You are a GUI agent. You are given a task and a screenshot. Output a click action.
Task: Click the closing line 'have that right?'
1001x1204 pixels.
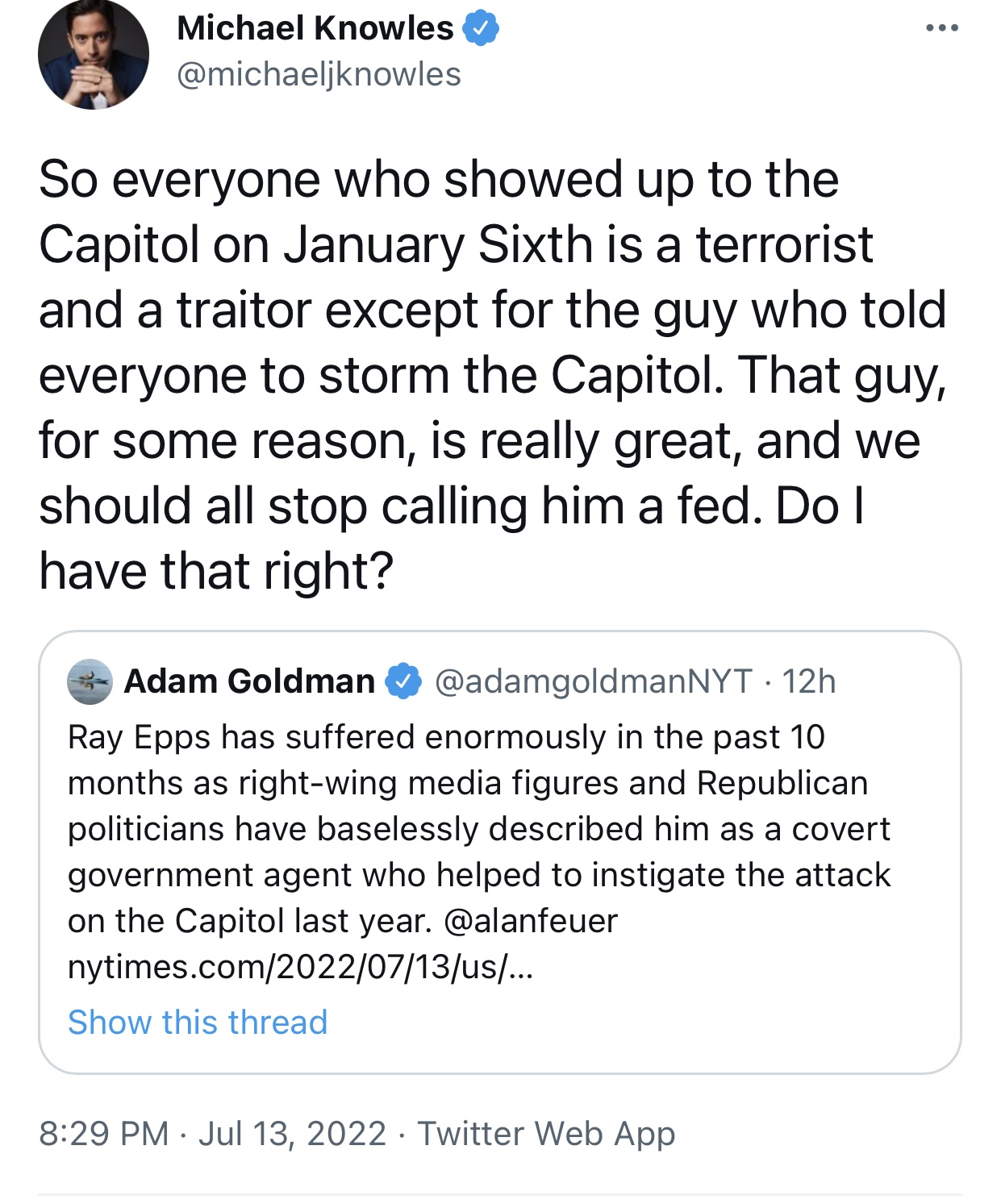216,571
